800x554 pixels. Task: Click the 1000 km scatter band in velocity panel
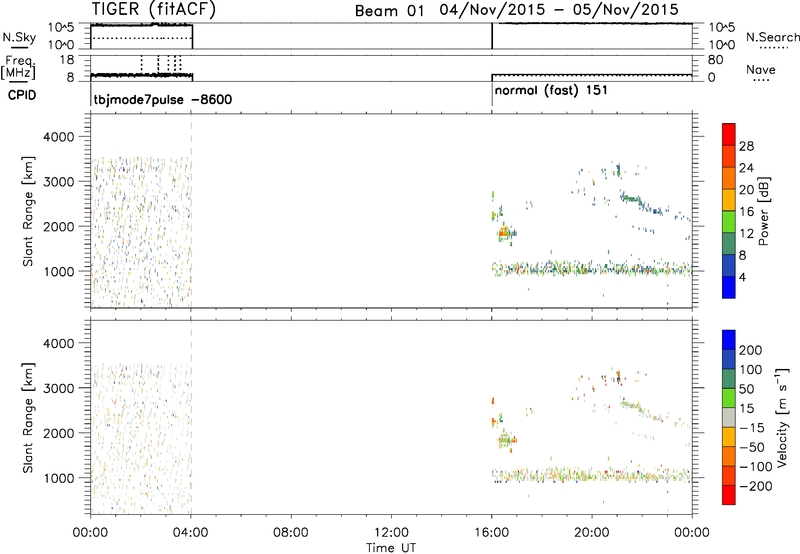coord(591,475)
